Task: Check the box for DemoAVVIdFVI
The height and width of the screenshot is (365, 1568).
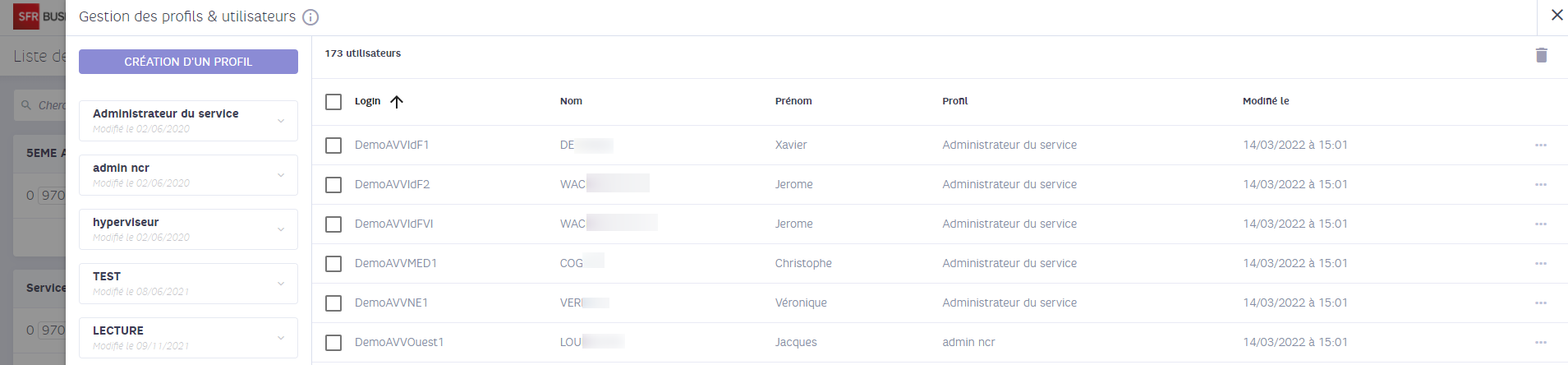Action: coord(333,224)
